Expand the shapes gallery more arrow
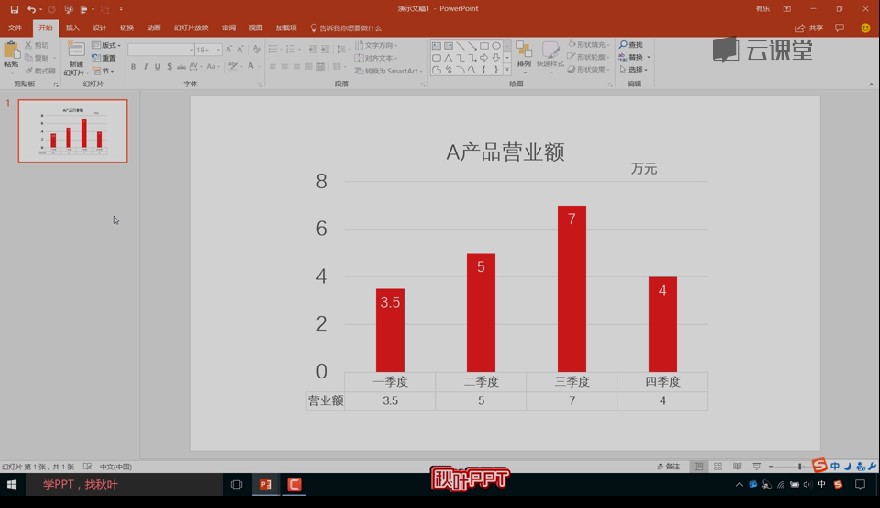 tap(507, 70)
